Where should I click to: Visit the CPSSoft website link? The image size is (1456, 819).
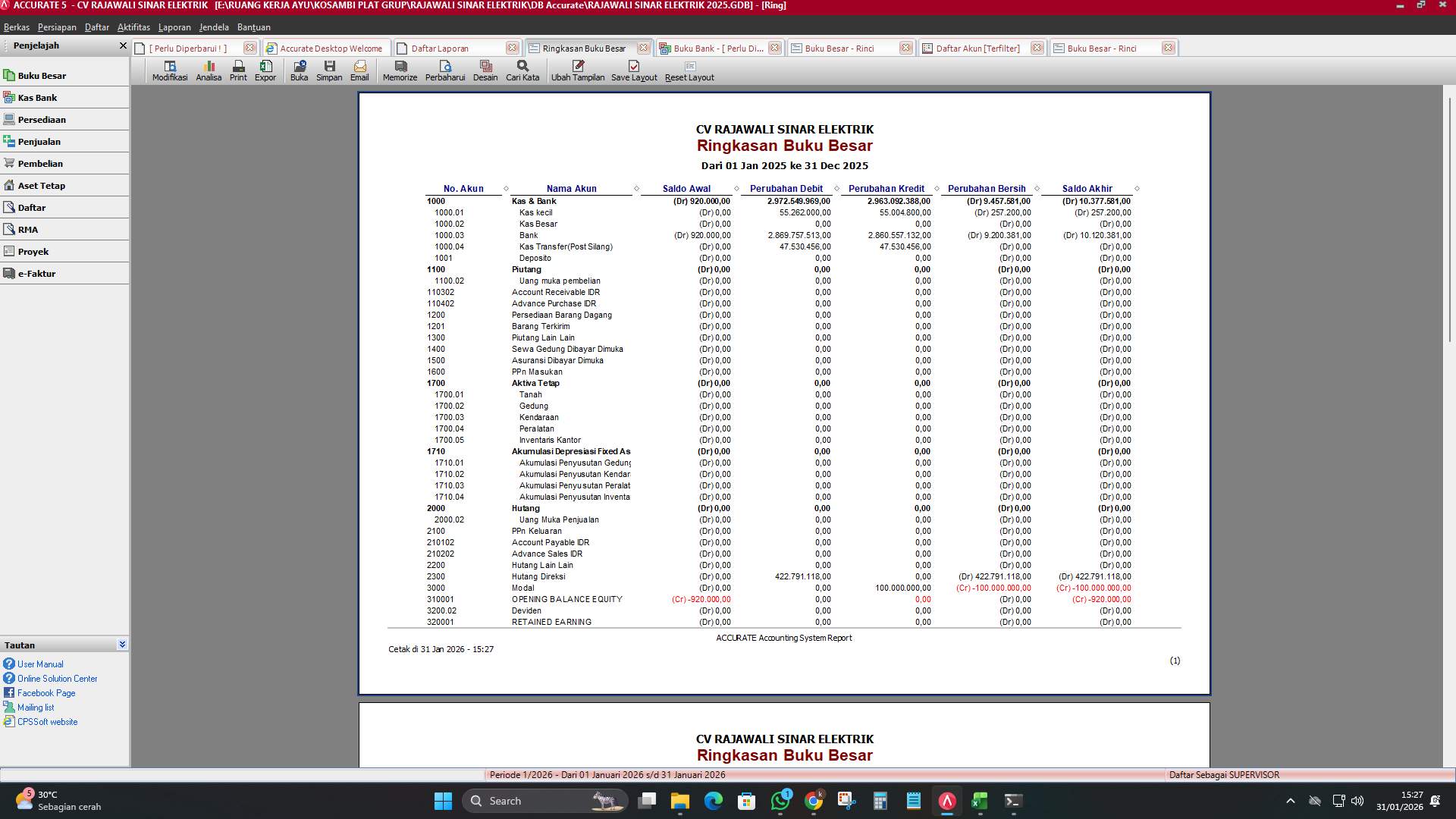pyautogui.click(x=47, y=721)
